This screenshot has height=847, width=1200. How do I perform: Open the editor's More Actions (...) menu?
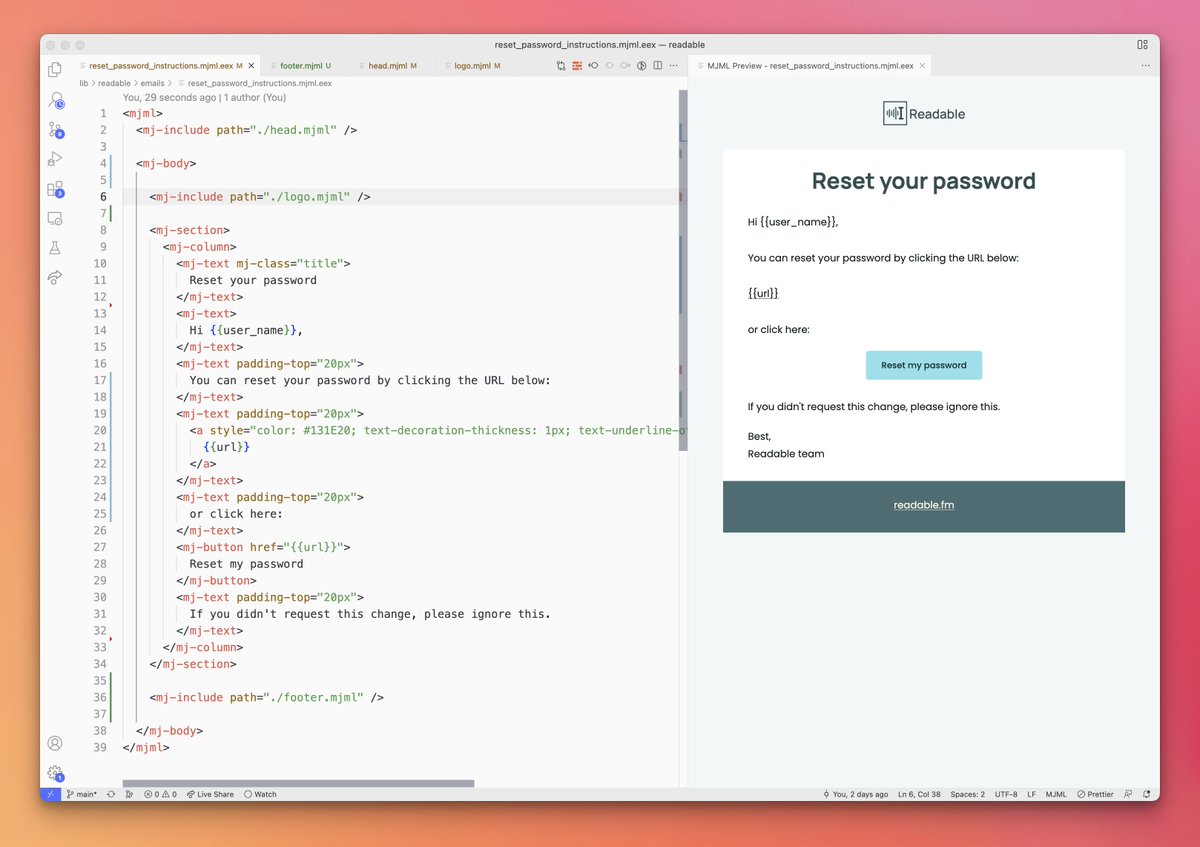(675, 65)
